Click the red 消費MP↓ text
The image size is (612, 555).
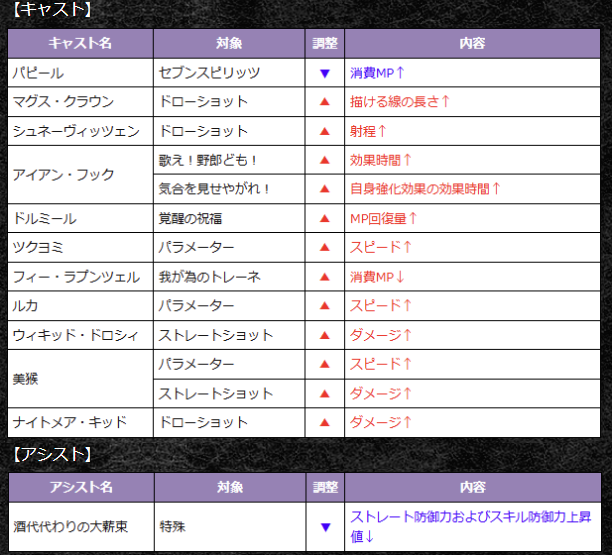click(377, 277)
